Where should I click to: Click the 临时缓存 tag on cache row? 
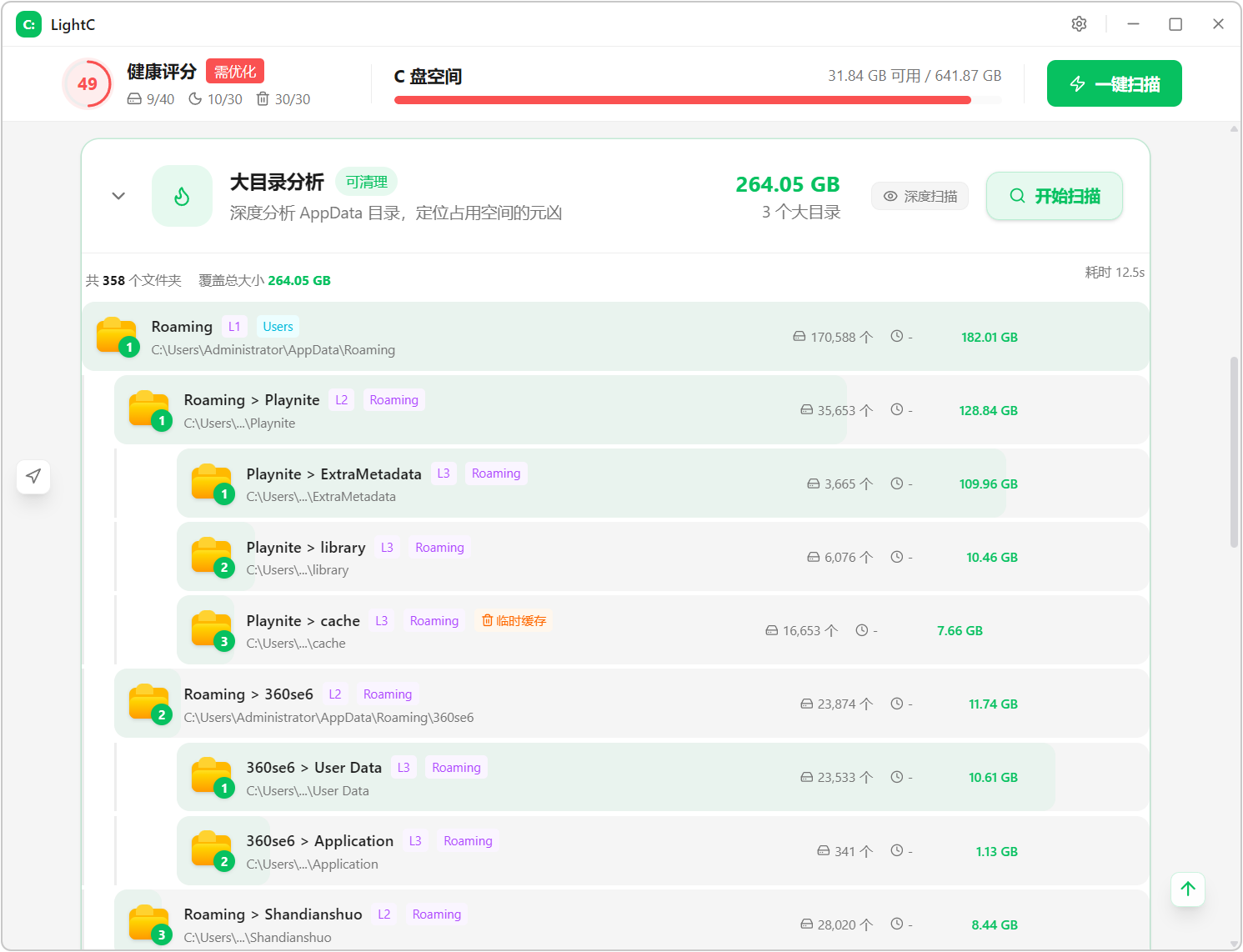click(x=514, y=620)
